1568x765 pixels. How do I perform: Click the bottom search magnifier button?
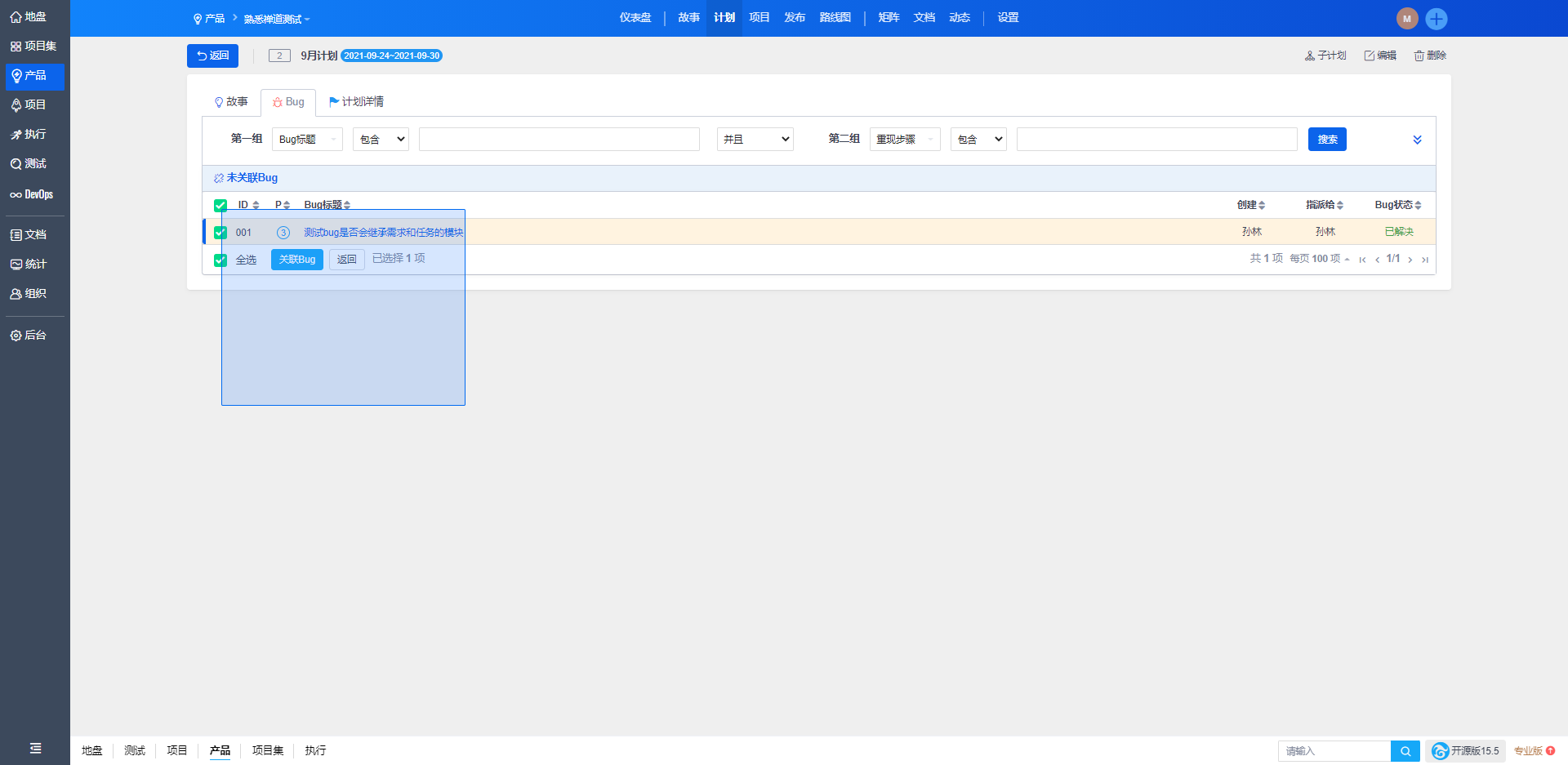click(1405, 751)
